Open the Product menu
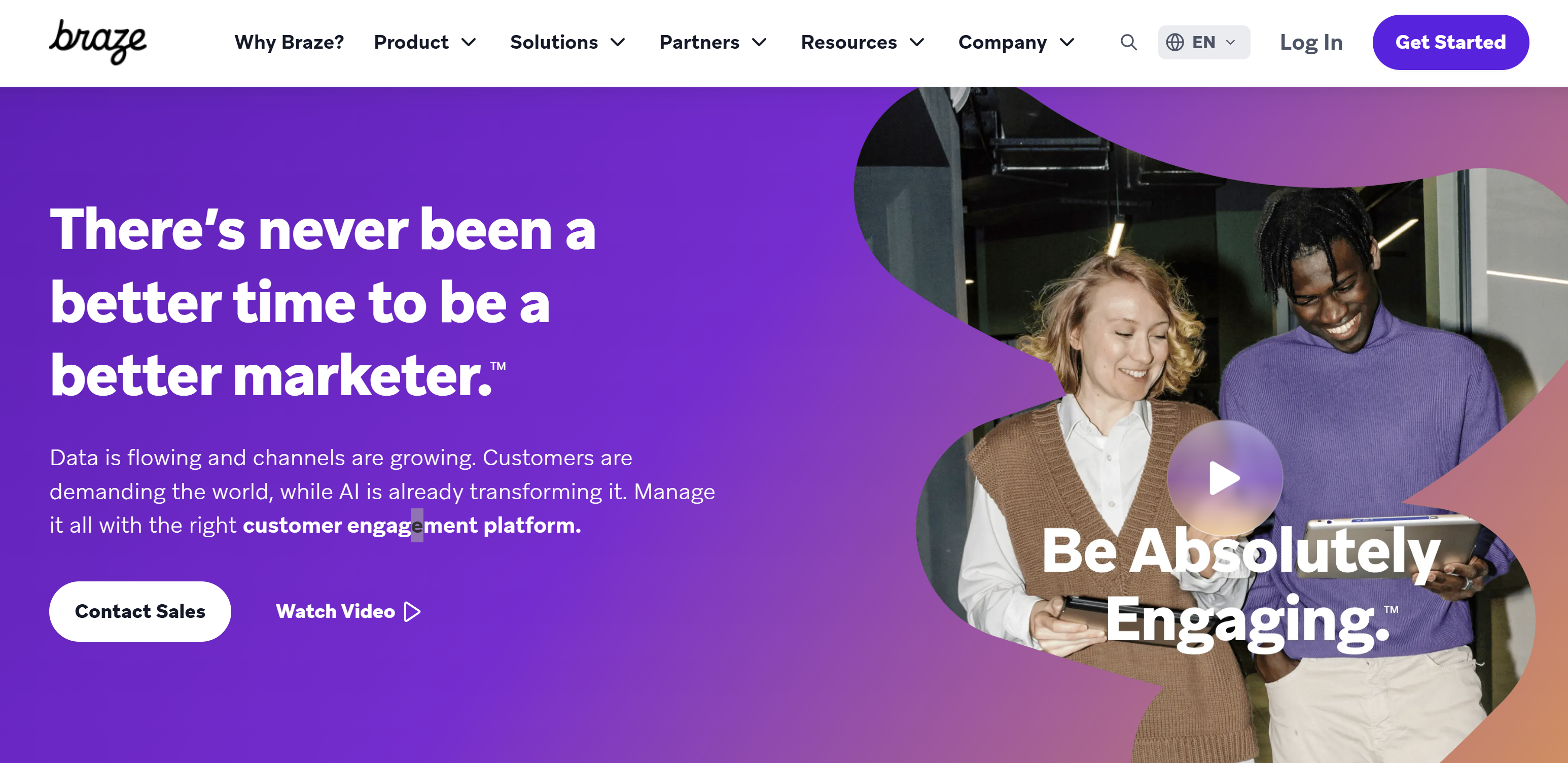 411,42
